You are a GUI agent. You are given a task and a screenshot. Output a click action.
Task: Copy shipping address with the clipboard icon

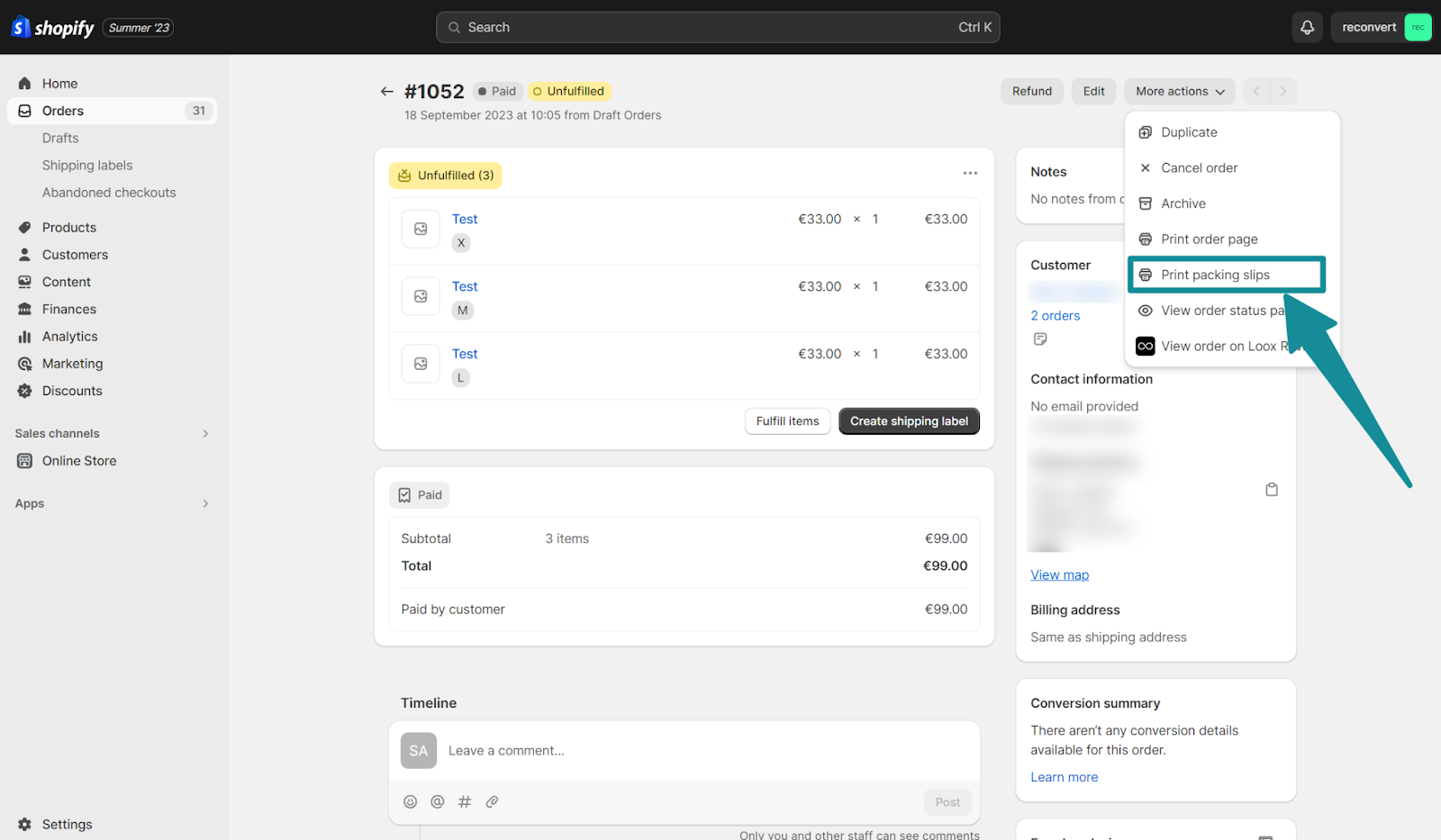click(x=1272, y=490)
